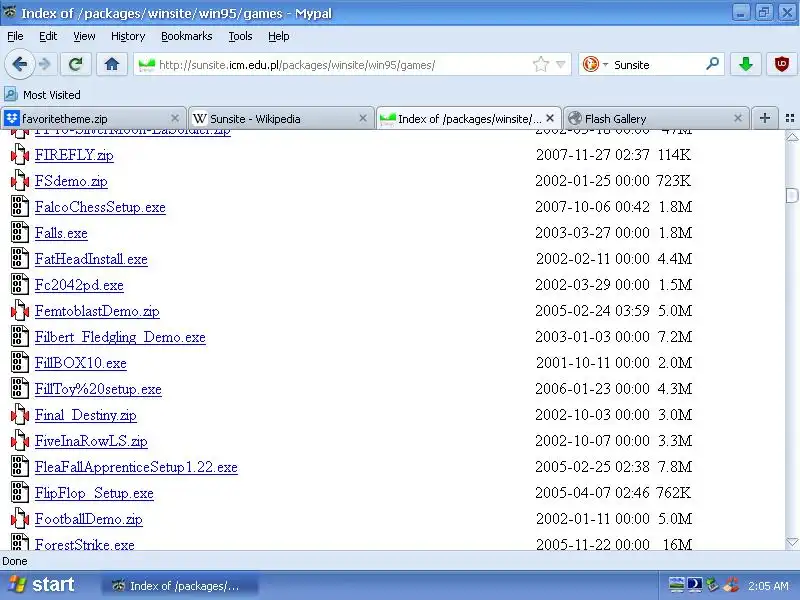Click the zip icon beside Final_Destiny.zip
This screenshot has height=600, width=800.
click(19, 414)
